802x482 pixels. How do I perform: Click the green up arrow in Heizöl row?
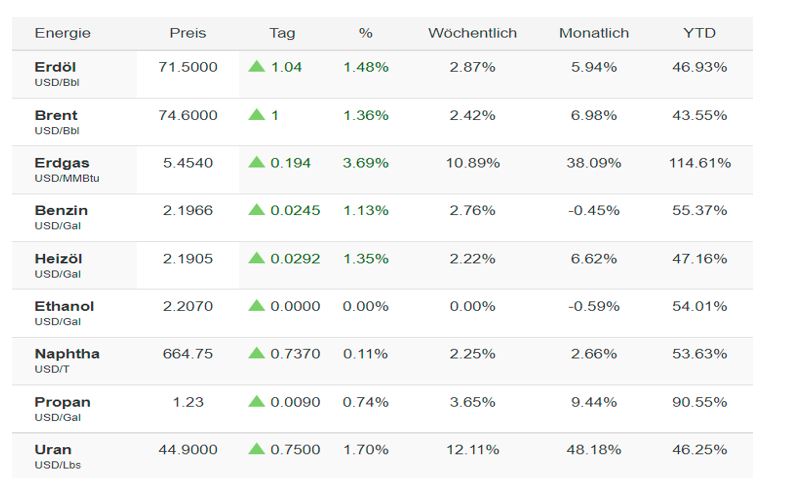[257, 258]
